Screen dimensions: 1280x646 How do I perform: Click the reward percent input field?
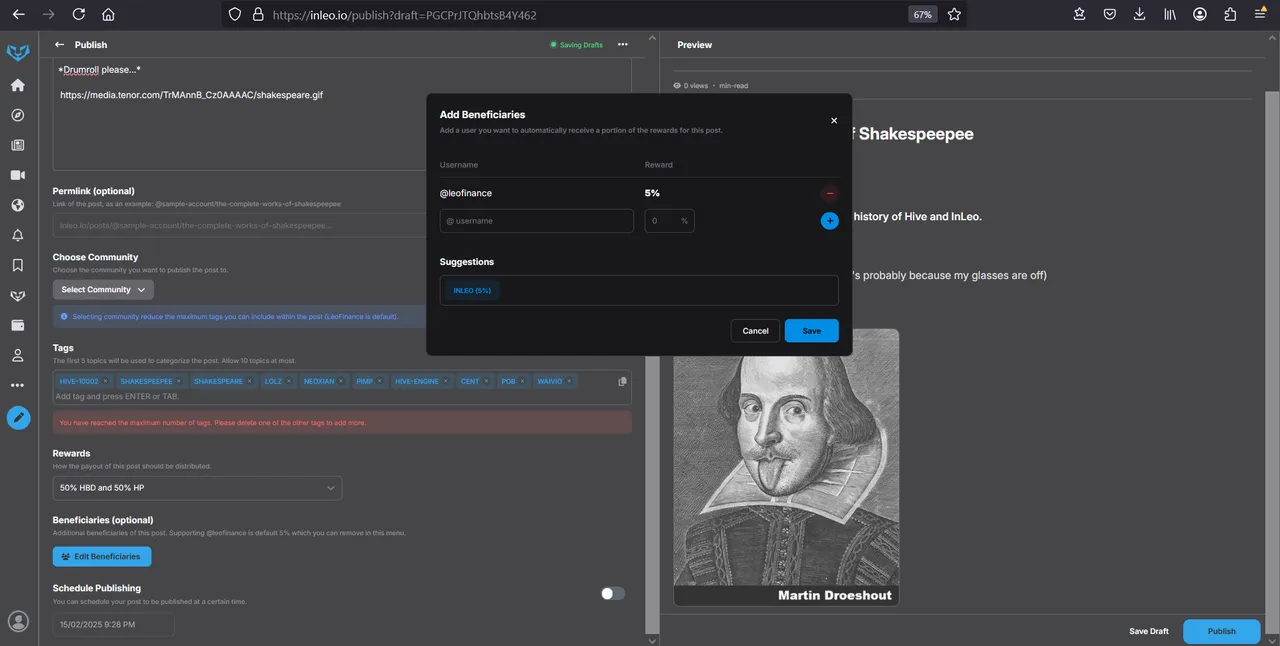pos(669,221)
